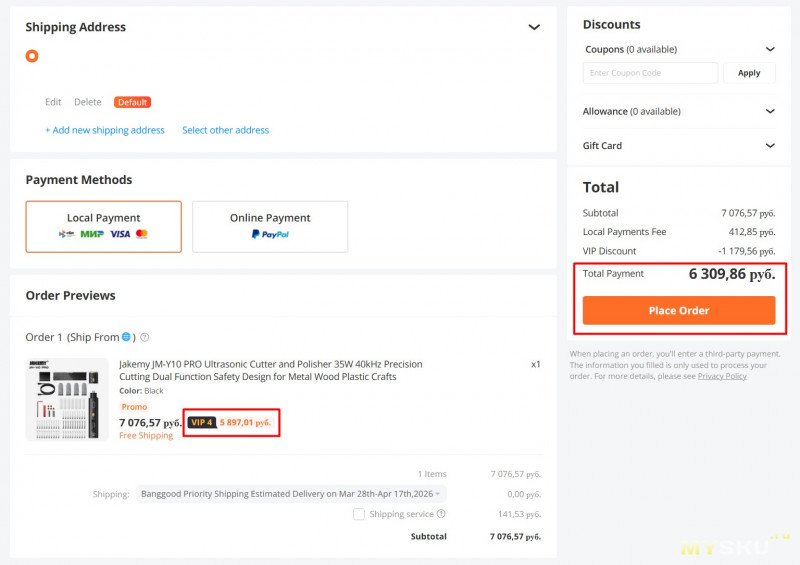The height and width of the screenshot is (565, 800).
Task: Open the Banggood Priority Shipping dropdown
Action: 291,494
